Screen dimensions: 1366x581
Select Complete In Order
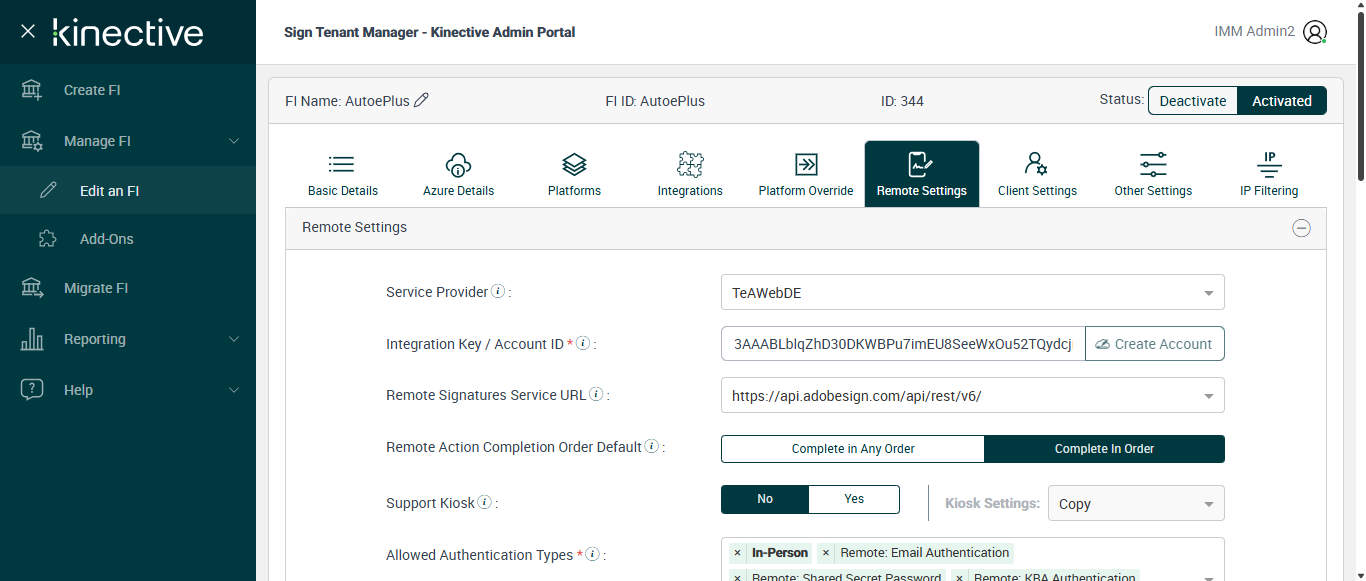coord(1104,449)
